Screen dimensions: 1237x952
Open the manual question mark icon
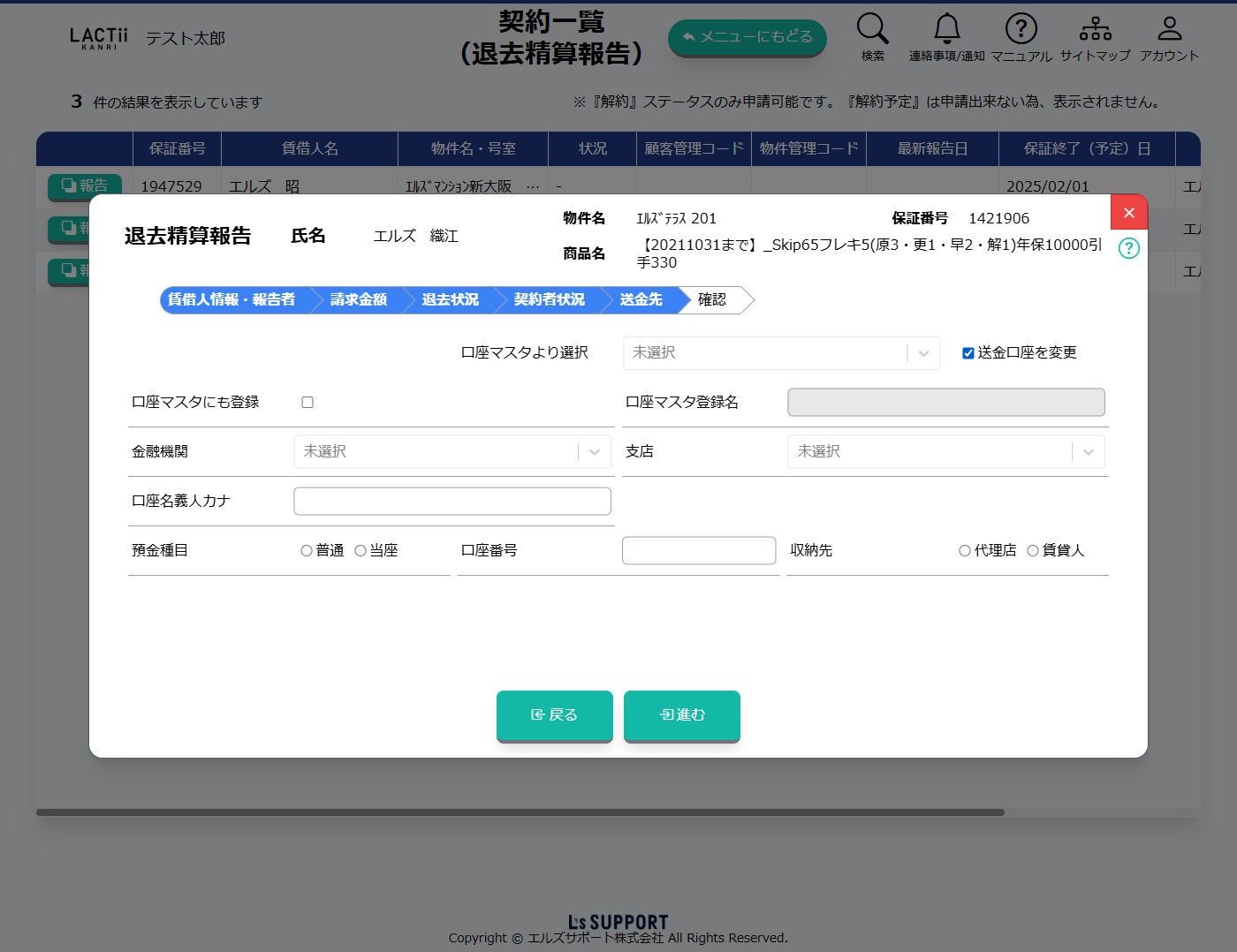pos(1021,29)
